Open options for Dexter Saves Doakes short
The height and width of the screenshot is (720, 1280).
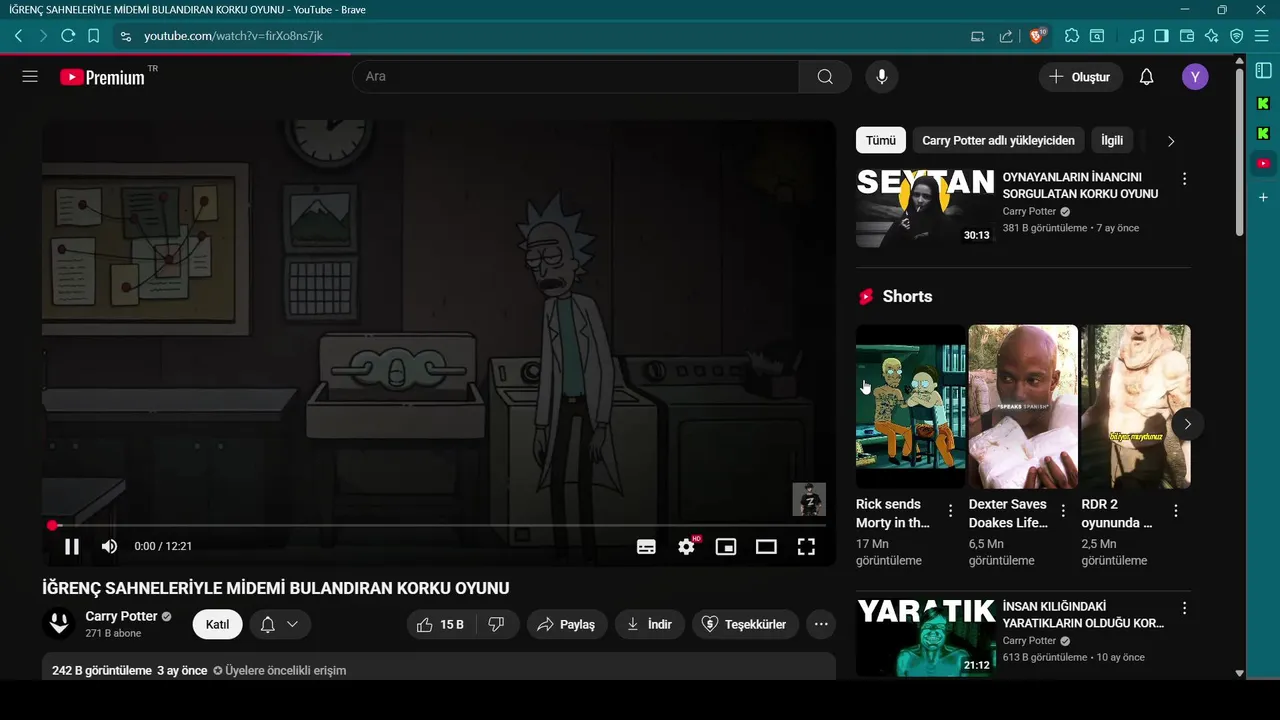click(1063, 511)
